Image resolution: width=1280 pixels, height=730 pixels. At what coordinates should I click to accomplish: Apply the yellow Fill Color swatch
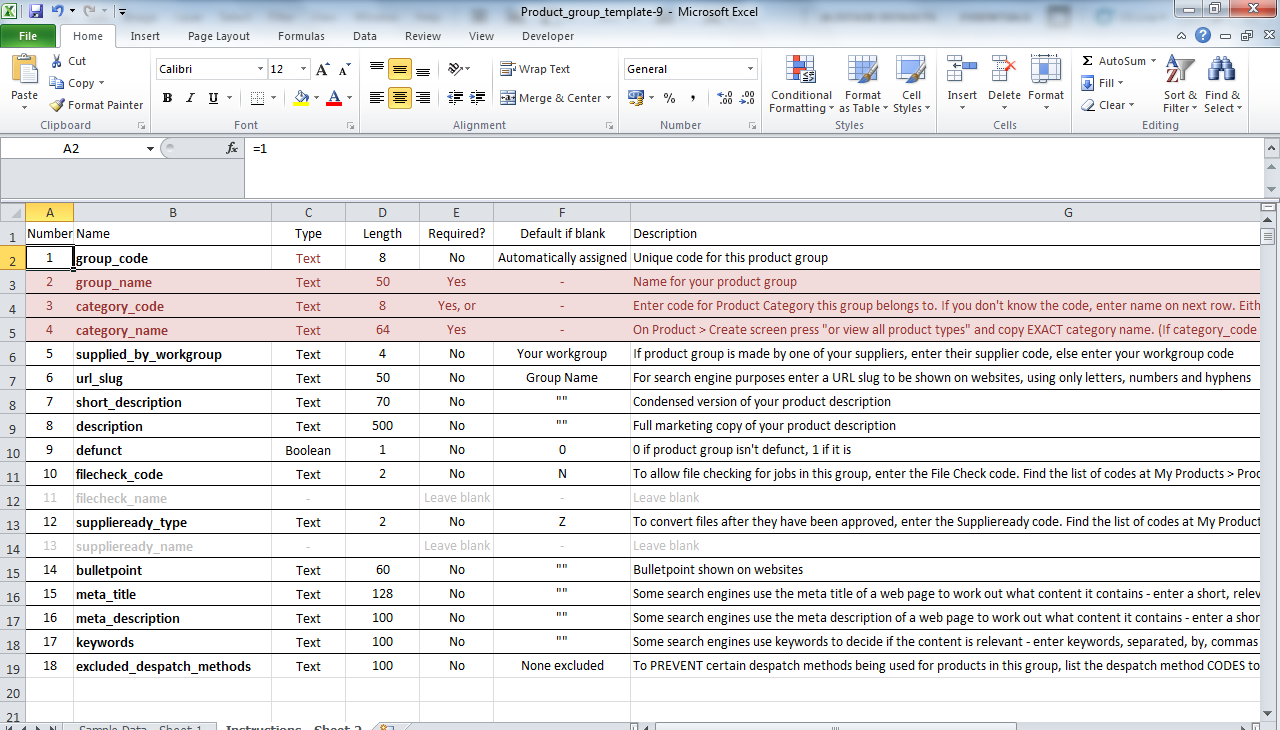point(301,98)
